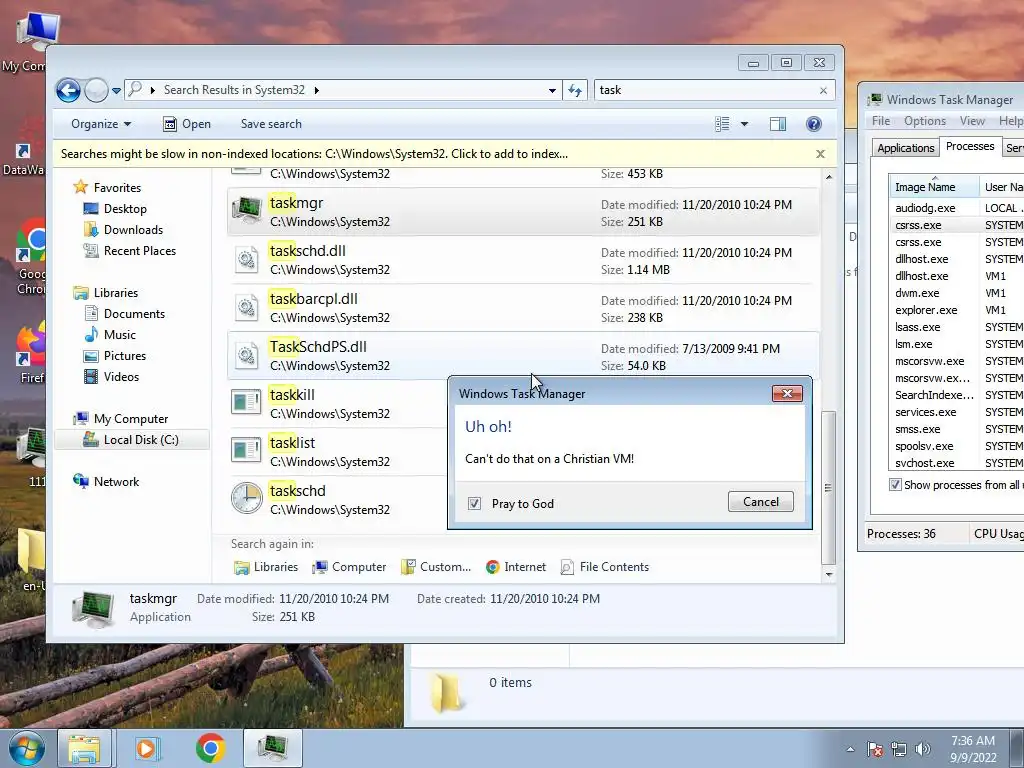This screenshot has width=1024, height=768.
Task: Switch to Task Manager Processes tab
Action: 970,146
